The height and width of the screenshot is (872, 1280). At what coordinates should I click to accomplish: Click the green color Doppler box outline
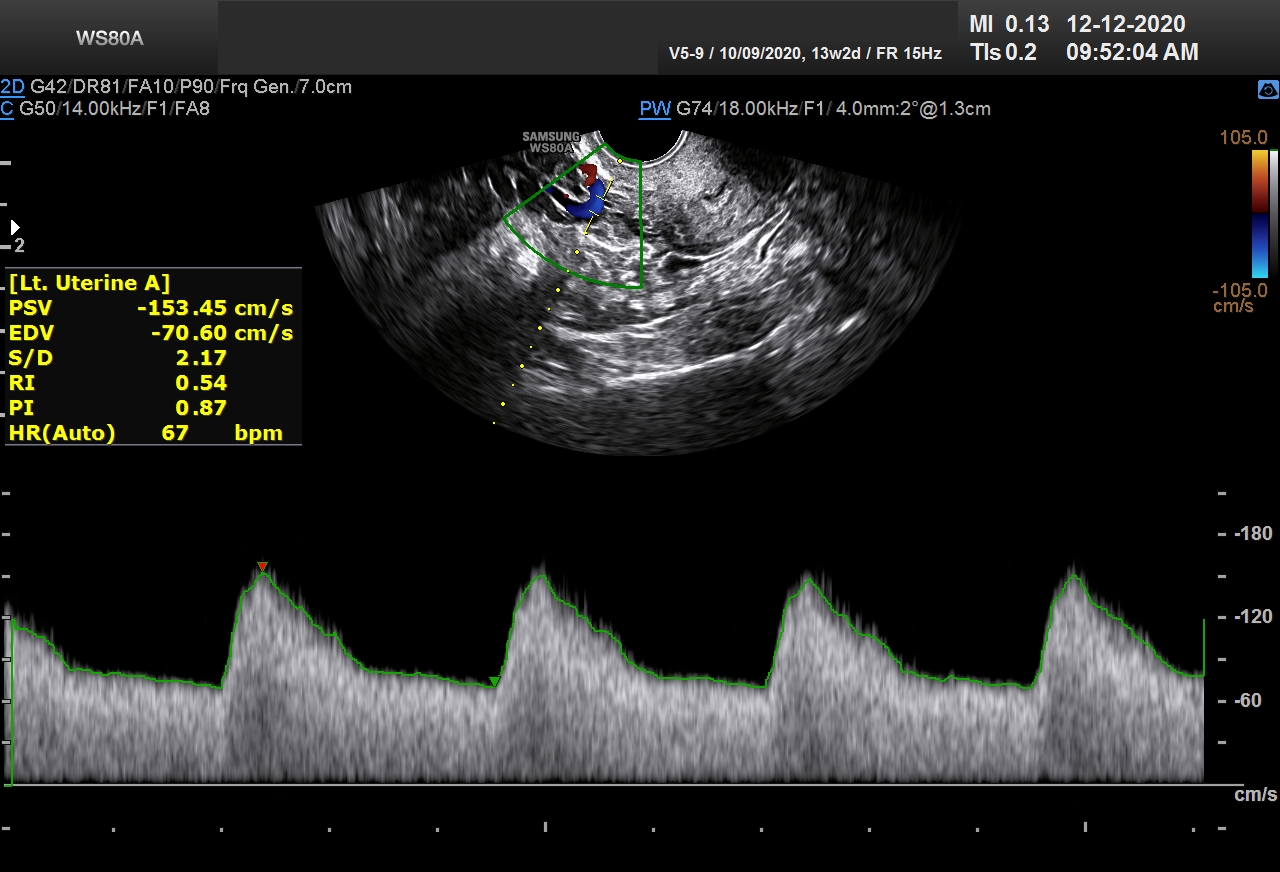pos(572,216)
